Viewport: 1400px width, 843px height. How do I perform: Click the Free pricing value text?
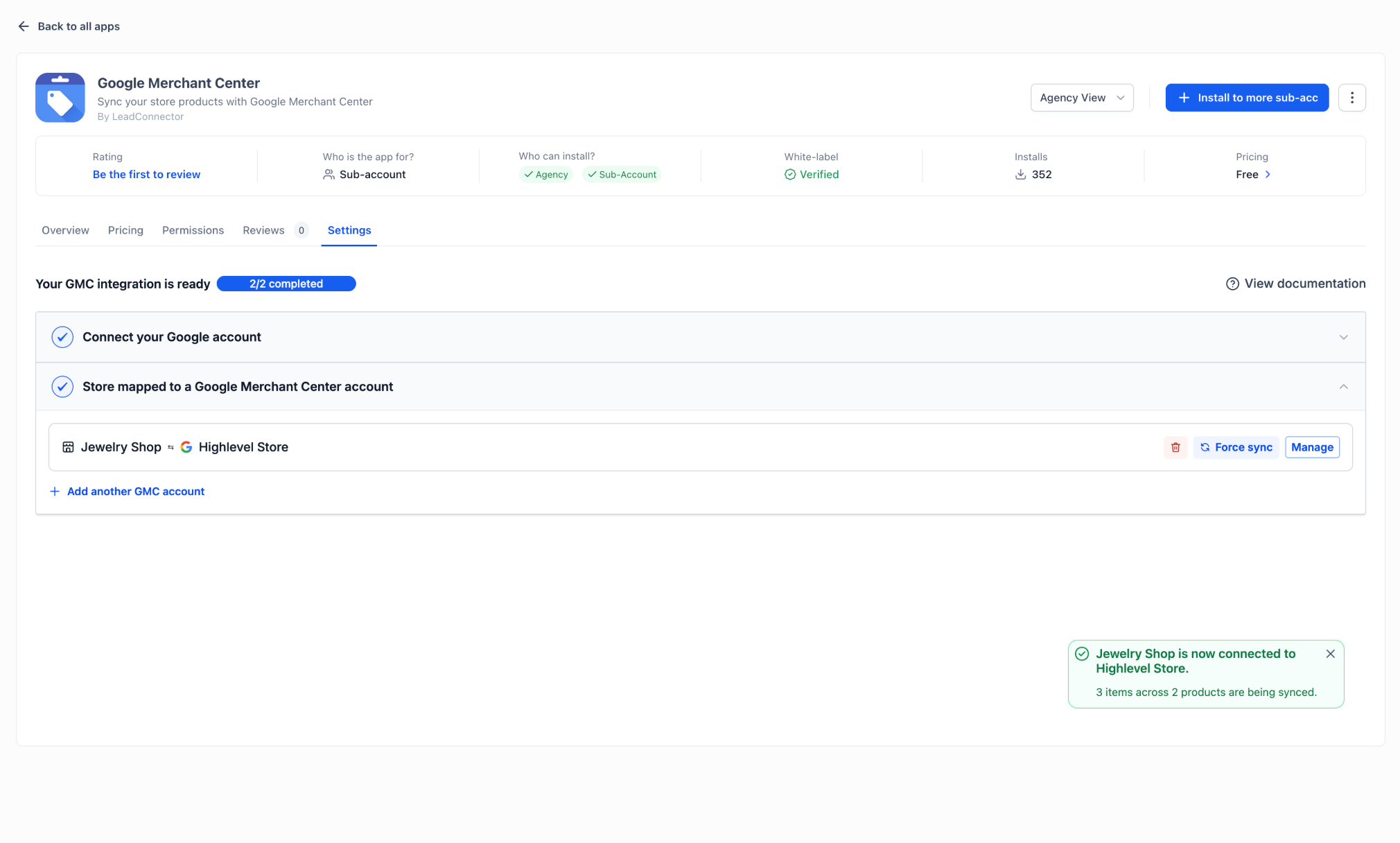[1247, 175]
